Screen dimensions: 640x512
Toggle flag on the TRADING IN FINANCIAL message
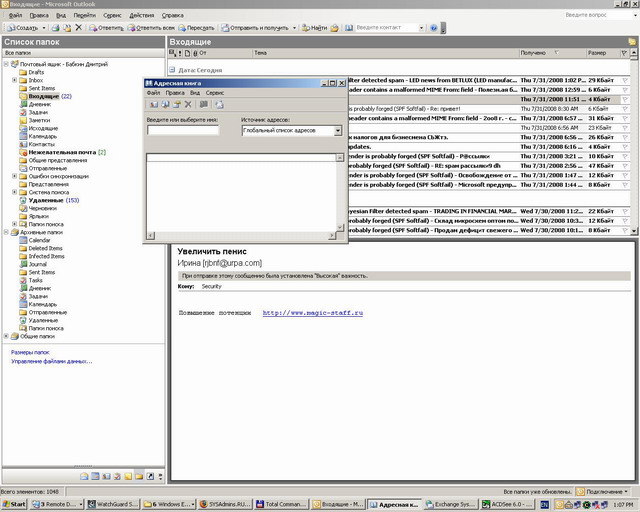click(625, 211)
